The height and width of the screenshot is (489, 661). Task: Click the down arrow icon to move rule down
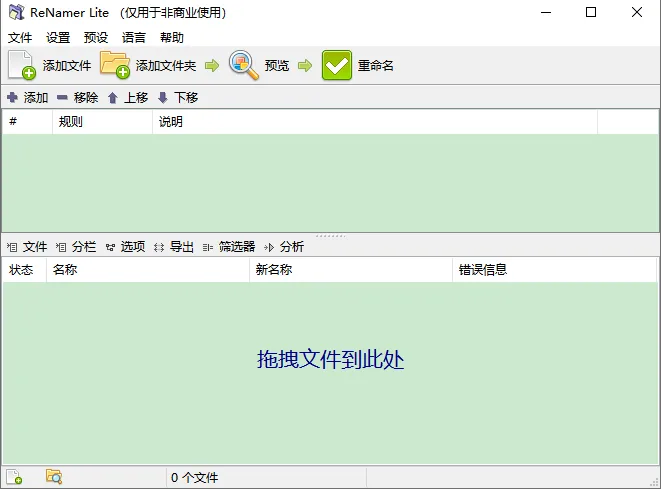pos(163,98)
